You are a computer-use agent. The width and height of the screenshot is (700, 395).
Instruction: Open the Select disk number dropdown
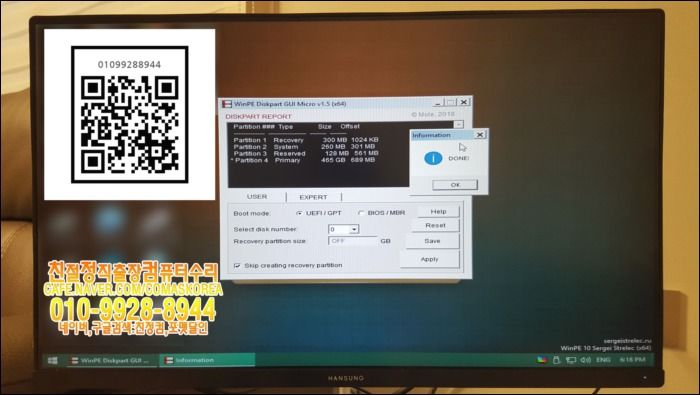[354, 229]
